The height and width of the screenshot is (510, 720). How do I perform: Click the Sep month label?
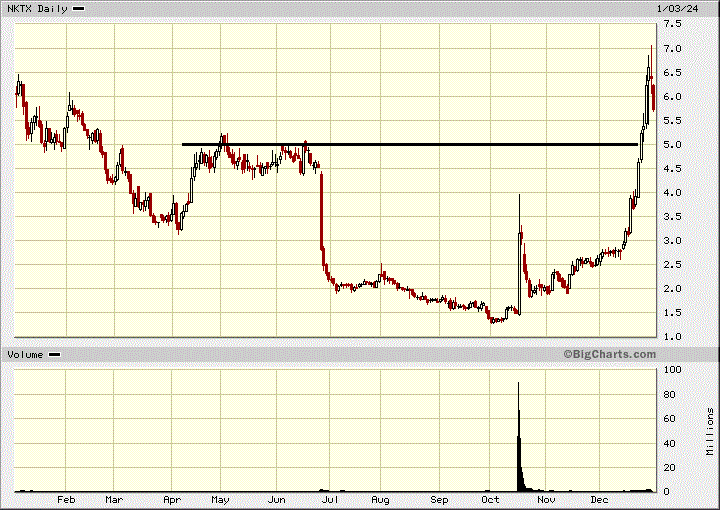coord(439,499)
